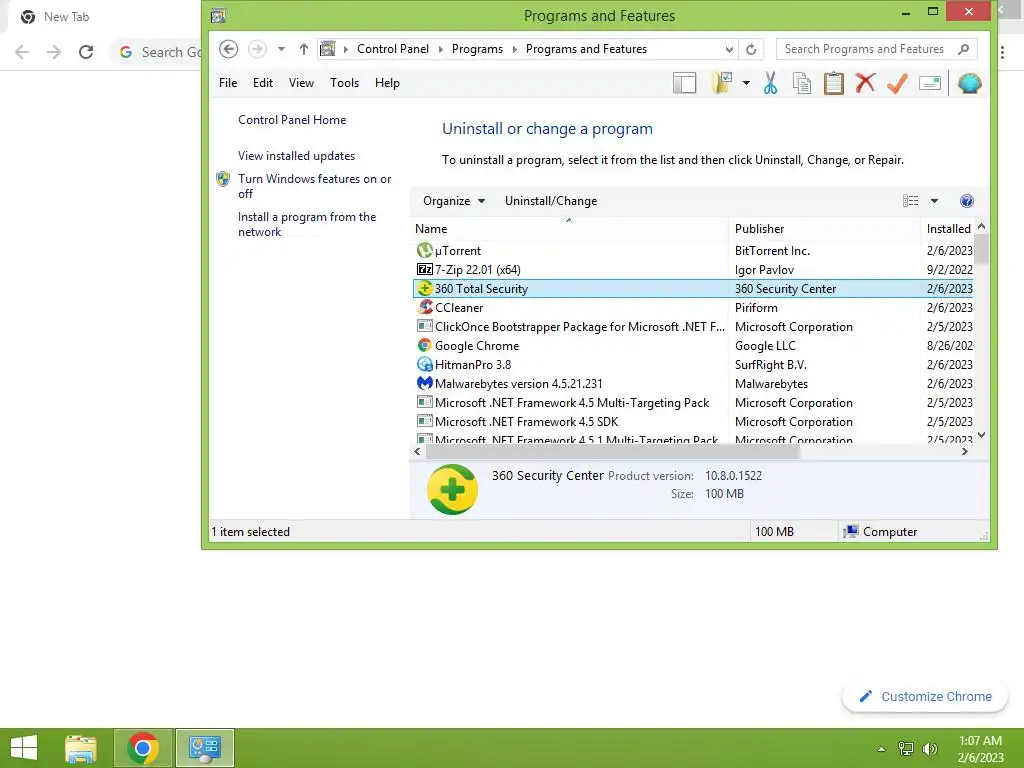
Task: Show hidden tray icons arrow
Action: [882, 749]
